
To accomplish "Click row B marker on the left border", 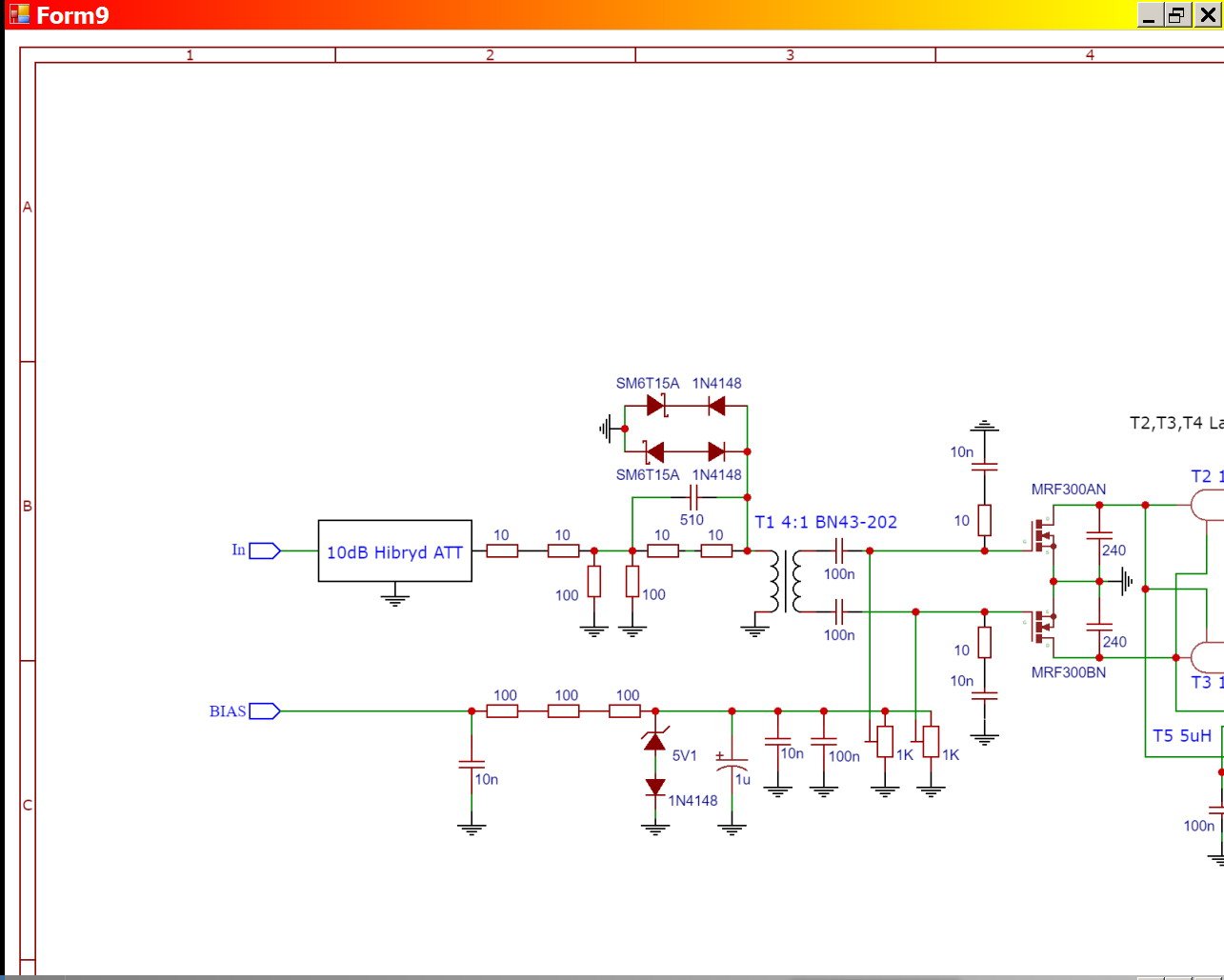I will pyautogui.click(x=27, y=506).
